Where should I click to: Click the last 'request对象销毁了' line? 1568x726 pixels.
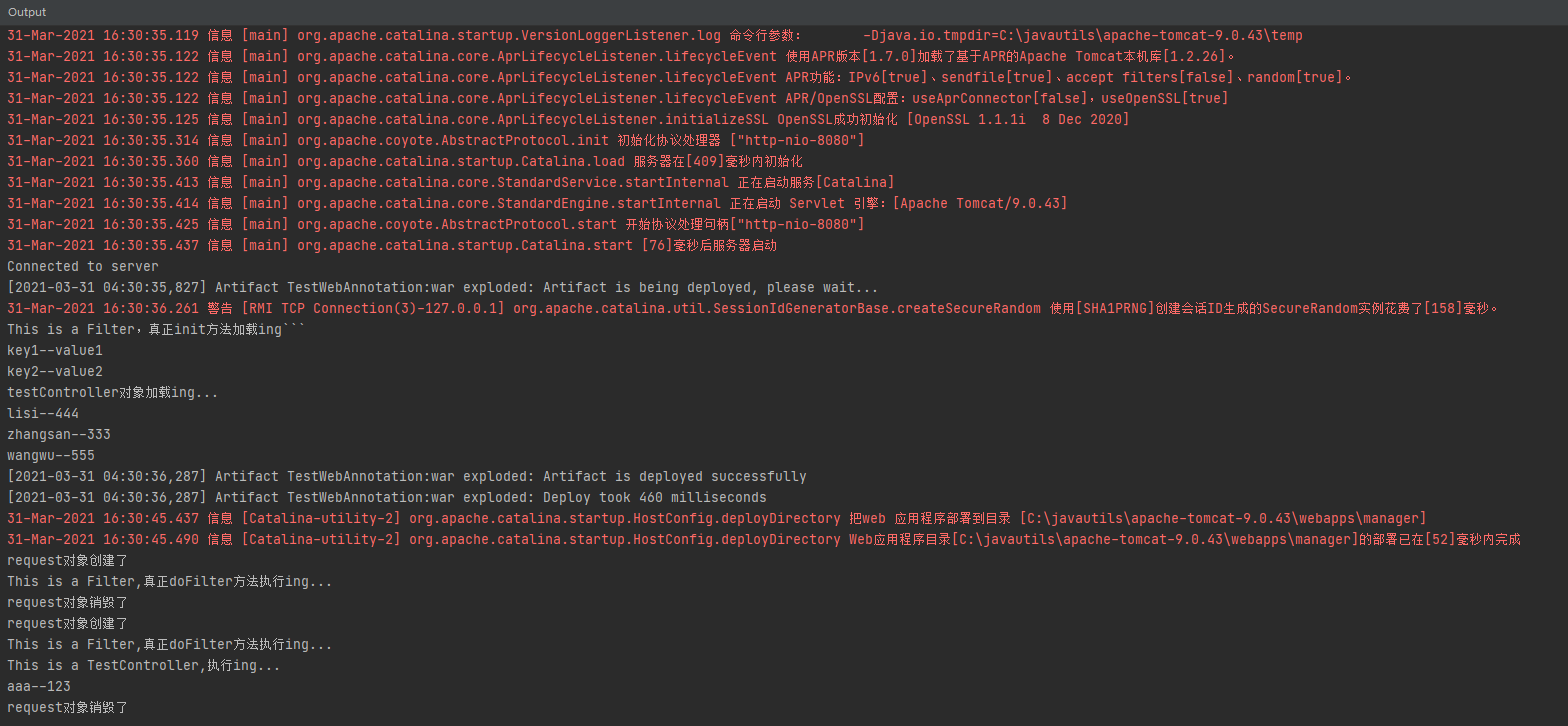pyautogui.click(x=67, y=707)
